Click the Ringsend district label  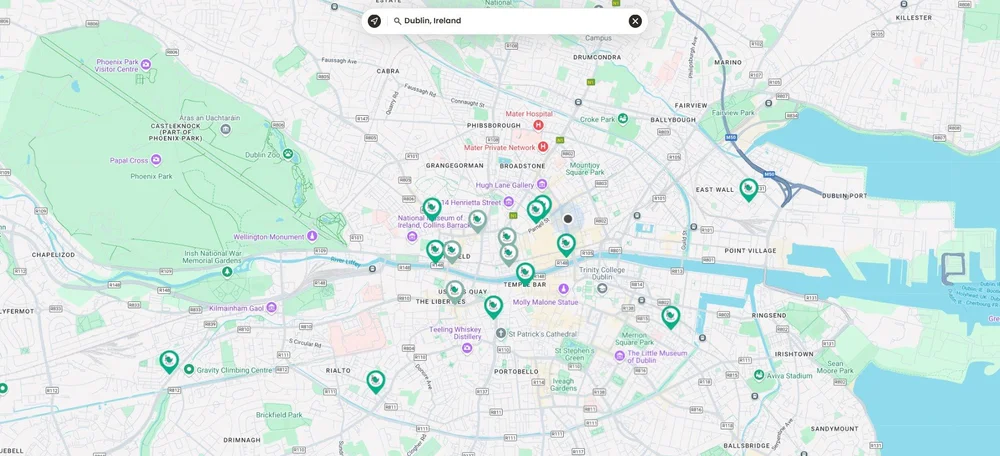tap(768, 316)
